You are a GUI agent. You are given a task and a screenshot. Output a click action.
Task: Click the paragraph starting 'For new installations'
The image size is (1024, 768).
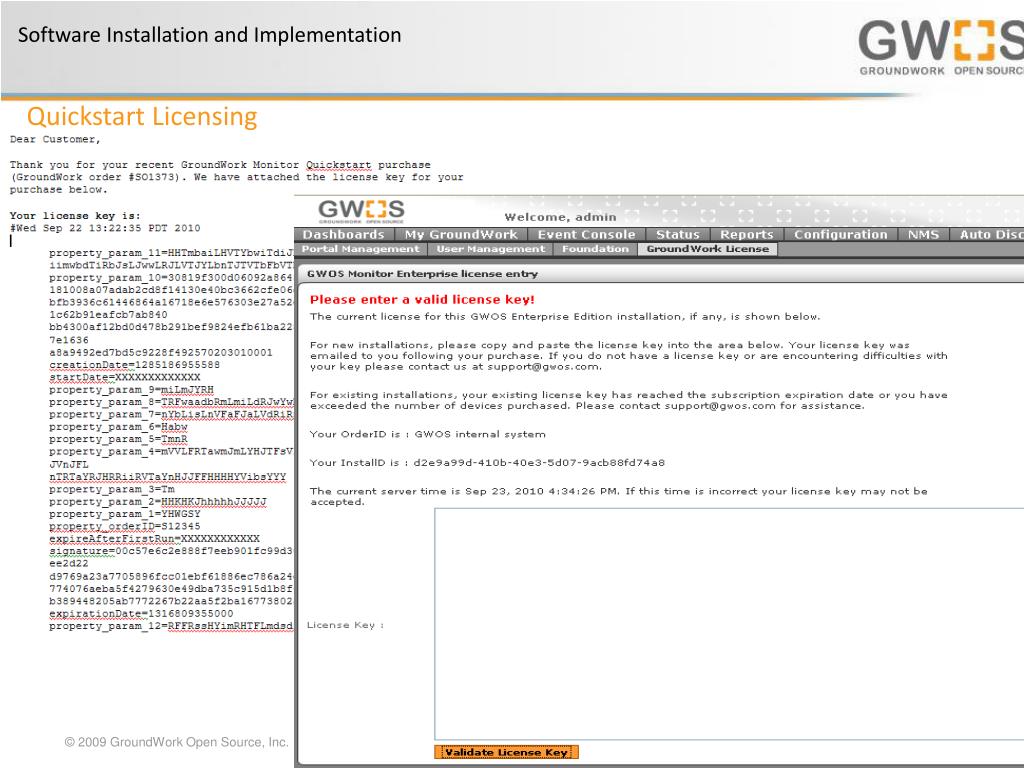click(628, 356)
